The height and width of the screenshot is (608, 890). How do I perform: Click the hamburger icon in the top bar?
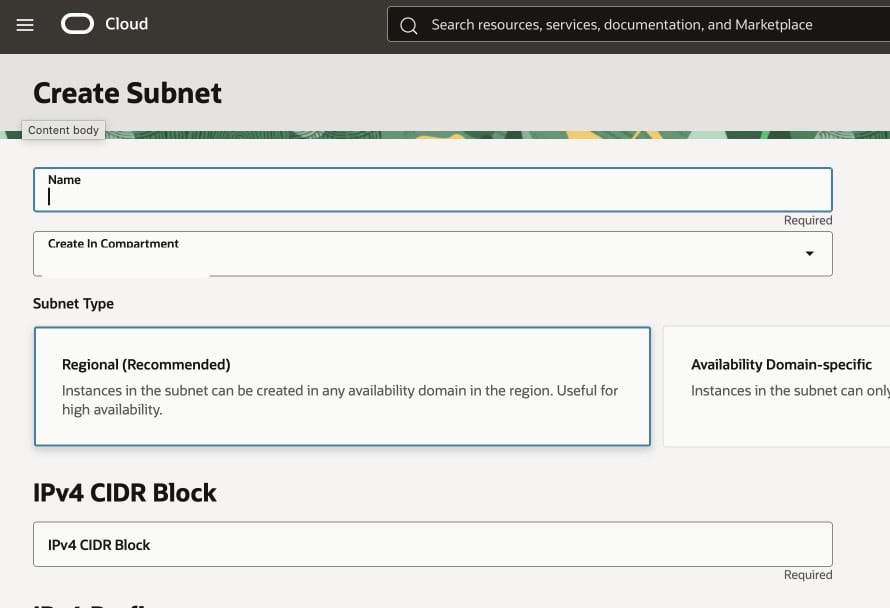click(x=25, y=25)
